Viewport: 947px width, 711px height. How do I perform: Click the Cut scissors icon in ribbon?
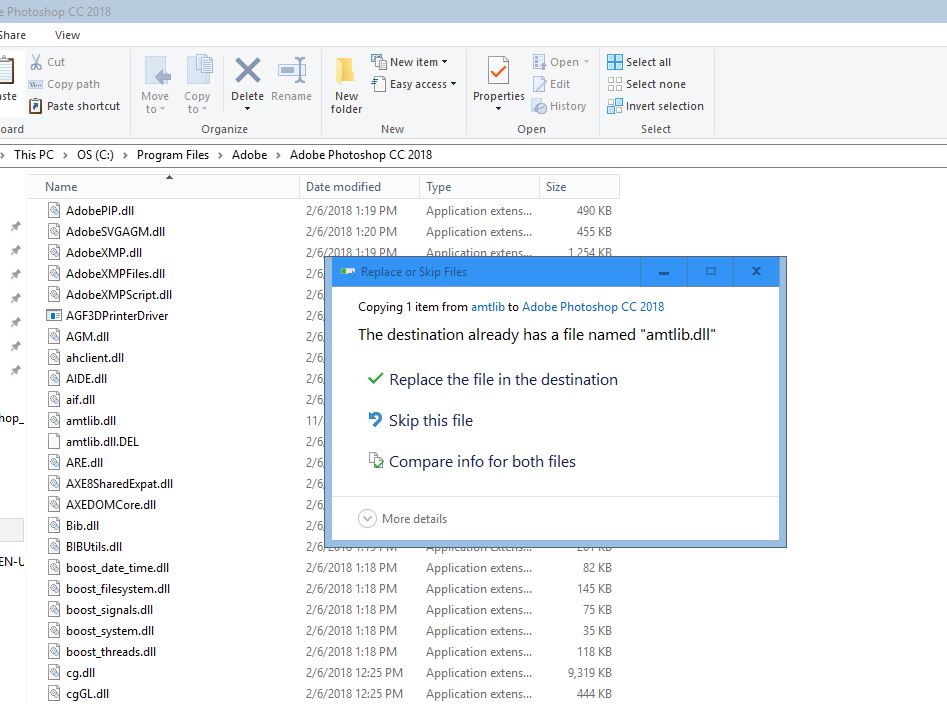click(36, 62)
